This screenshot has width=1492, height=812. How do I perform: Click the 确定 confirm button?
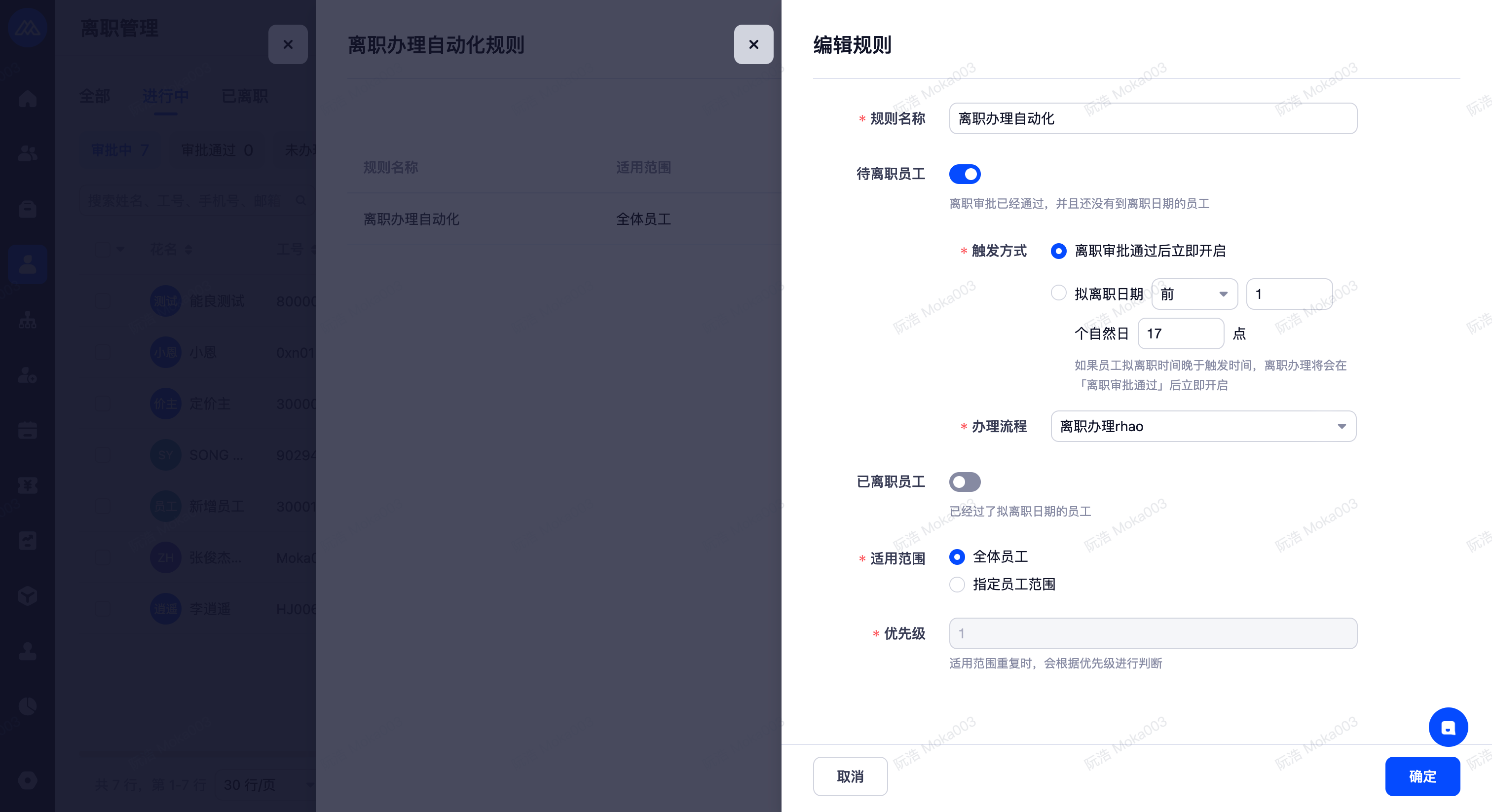click(x=1422, y=776)
